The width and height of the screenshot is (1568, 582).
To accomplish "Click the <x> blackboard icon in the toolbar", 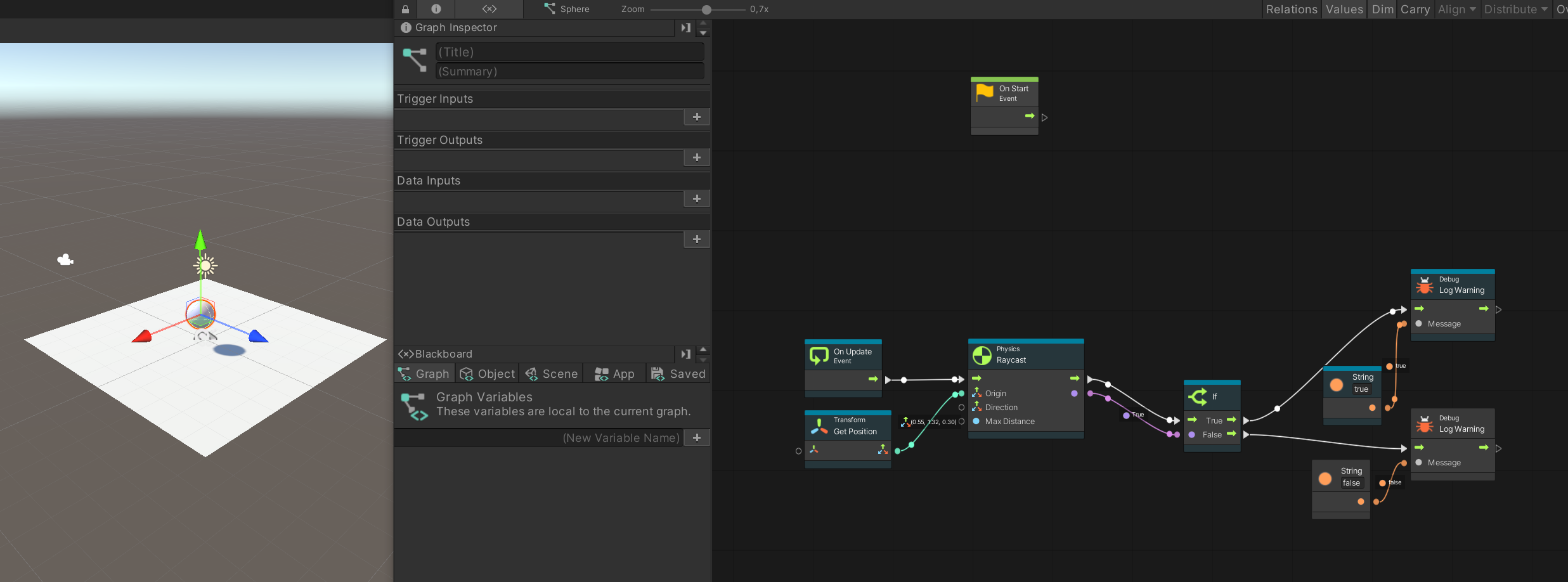I will [488, 9].
